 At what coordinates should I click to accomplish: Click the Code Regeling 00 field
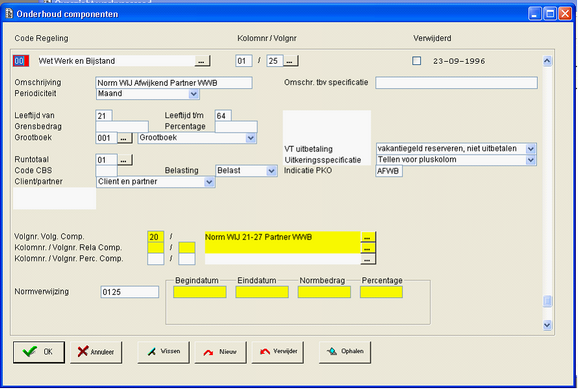pyautogui.click(x=21, y=61)
